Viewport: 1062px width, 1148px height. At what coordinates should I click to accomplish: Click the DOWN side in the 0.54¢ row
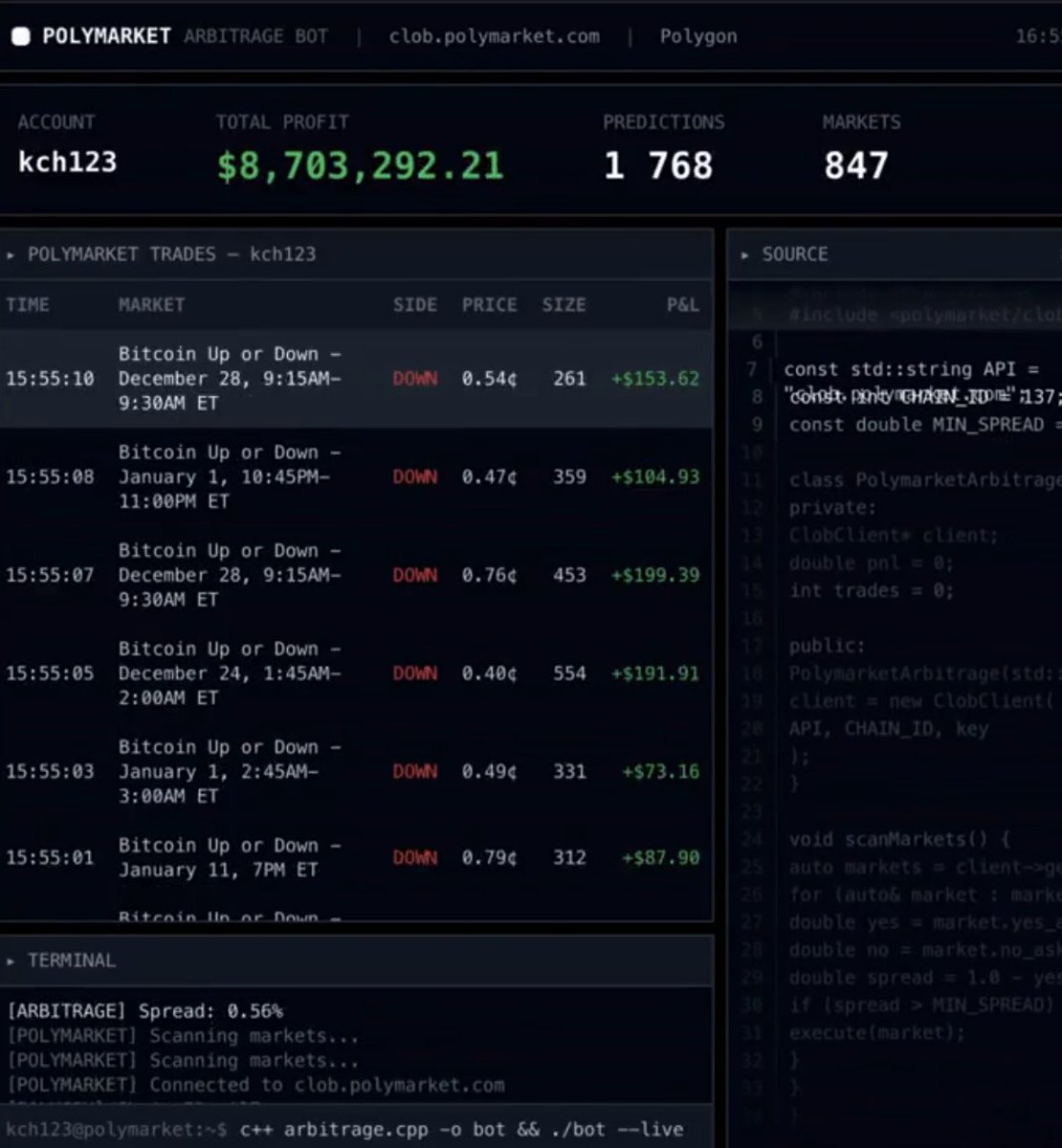[415, 379]
